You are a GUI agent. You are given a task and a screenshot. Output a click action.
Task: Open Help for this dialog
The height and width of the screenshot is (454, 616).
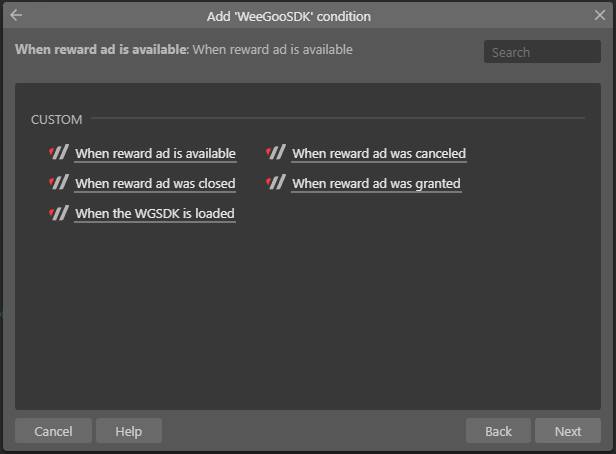coord(128,431)
